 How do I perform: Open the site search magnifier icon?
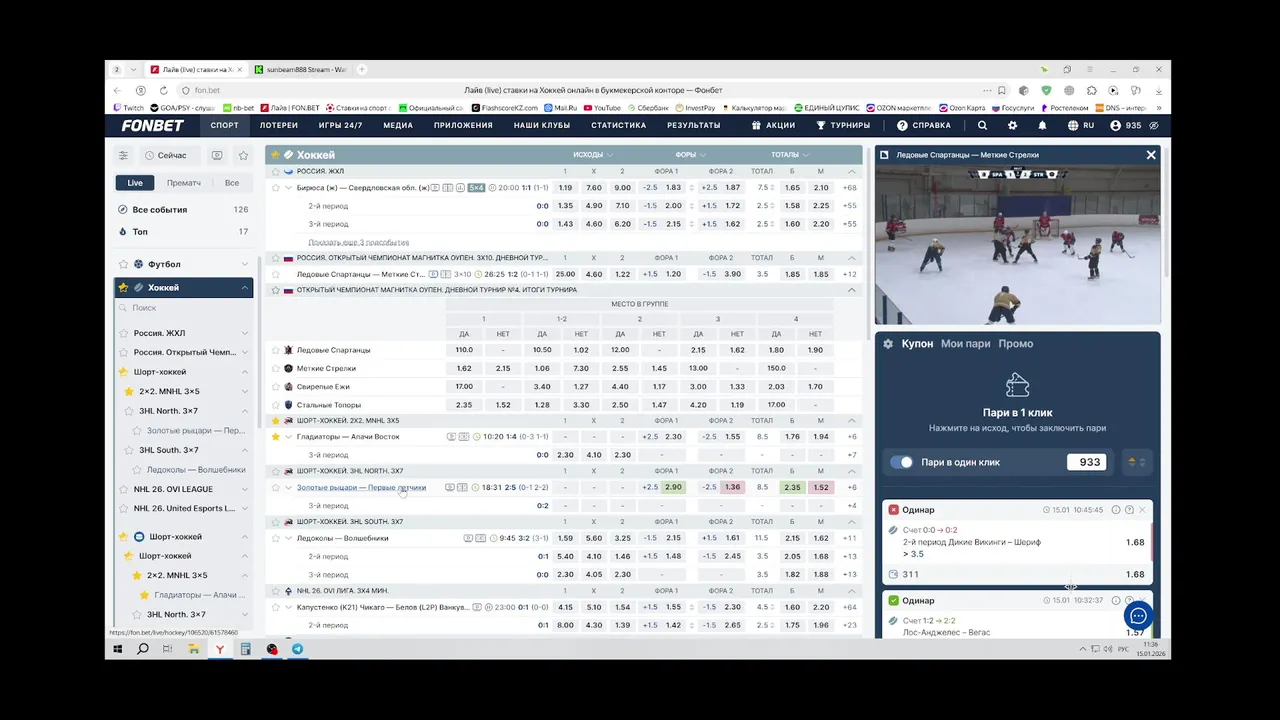point(982,126)
